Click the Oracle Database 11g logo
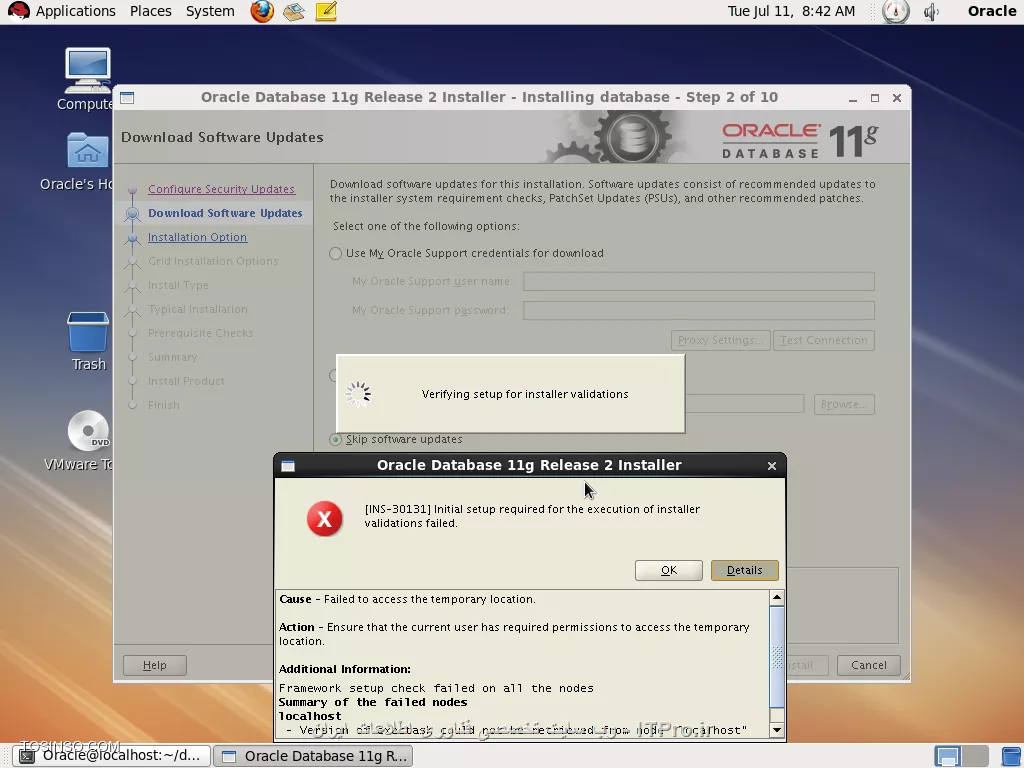Image resolution: width=1024 pixels, height=768 pixels. pos(801,140)
